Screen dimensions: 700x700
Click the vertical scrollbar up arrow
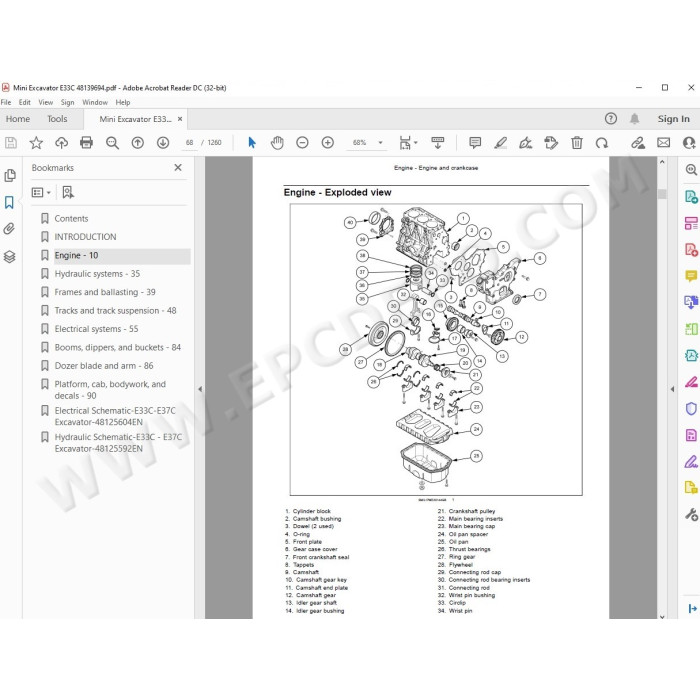[x=662, y=162]
